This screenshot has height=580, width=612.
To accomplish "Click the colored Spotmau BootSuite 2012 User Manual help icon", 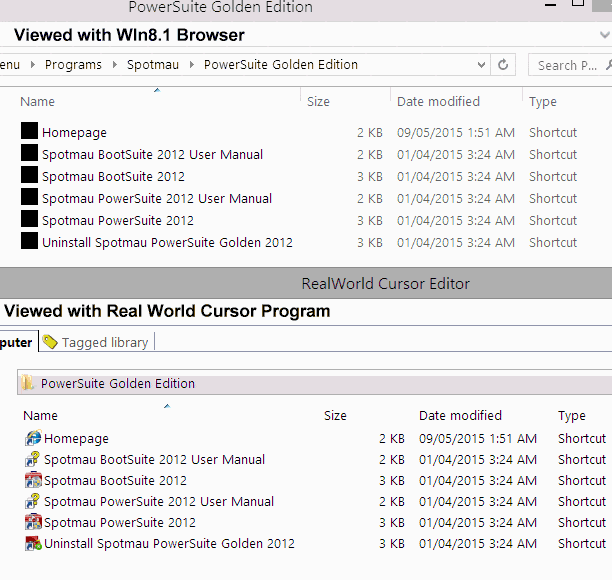I will (33, 459).
